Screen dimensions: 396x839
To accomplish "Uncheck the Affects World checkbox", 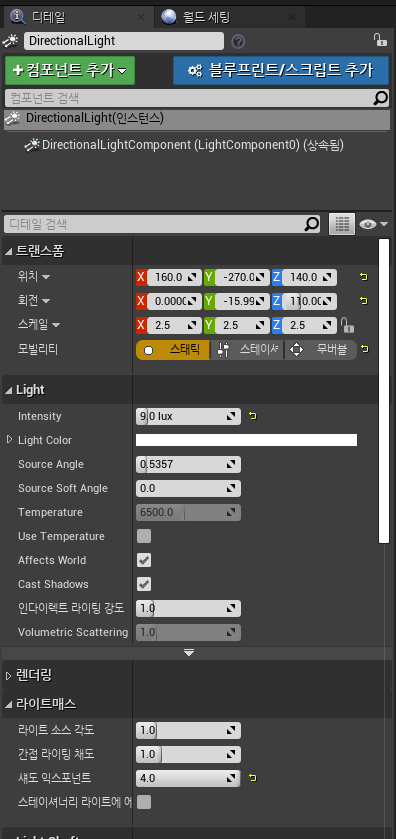I will pos(144,560).
